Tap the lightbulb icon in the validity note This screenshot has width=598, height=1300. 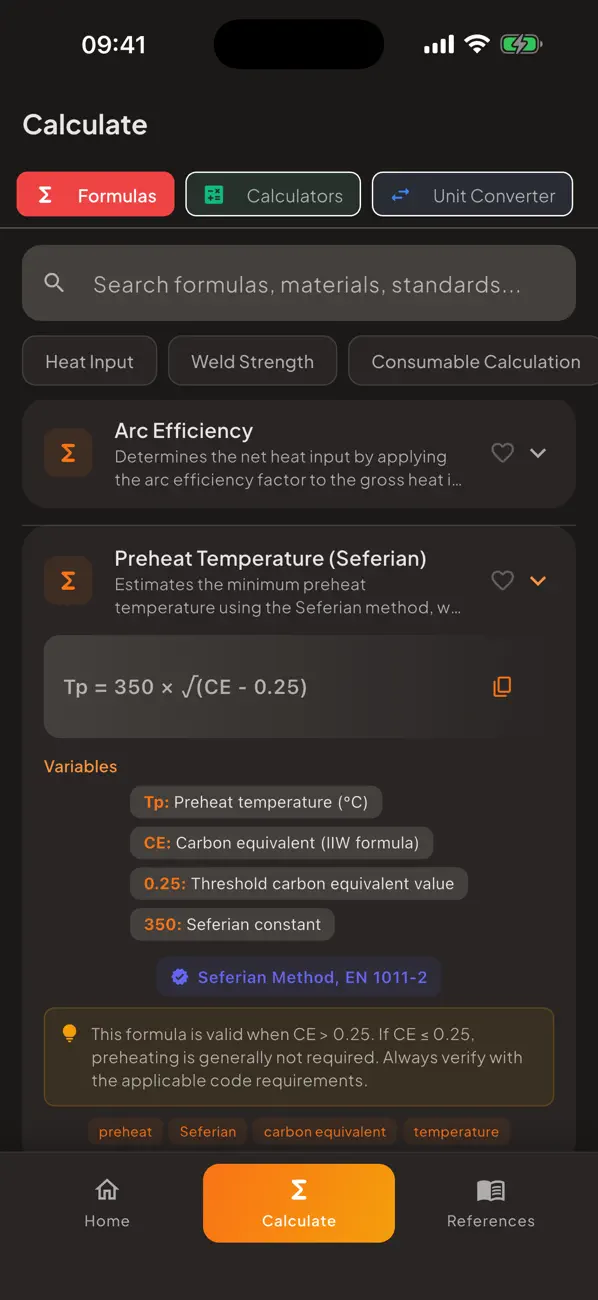coord(68,1033)
